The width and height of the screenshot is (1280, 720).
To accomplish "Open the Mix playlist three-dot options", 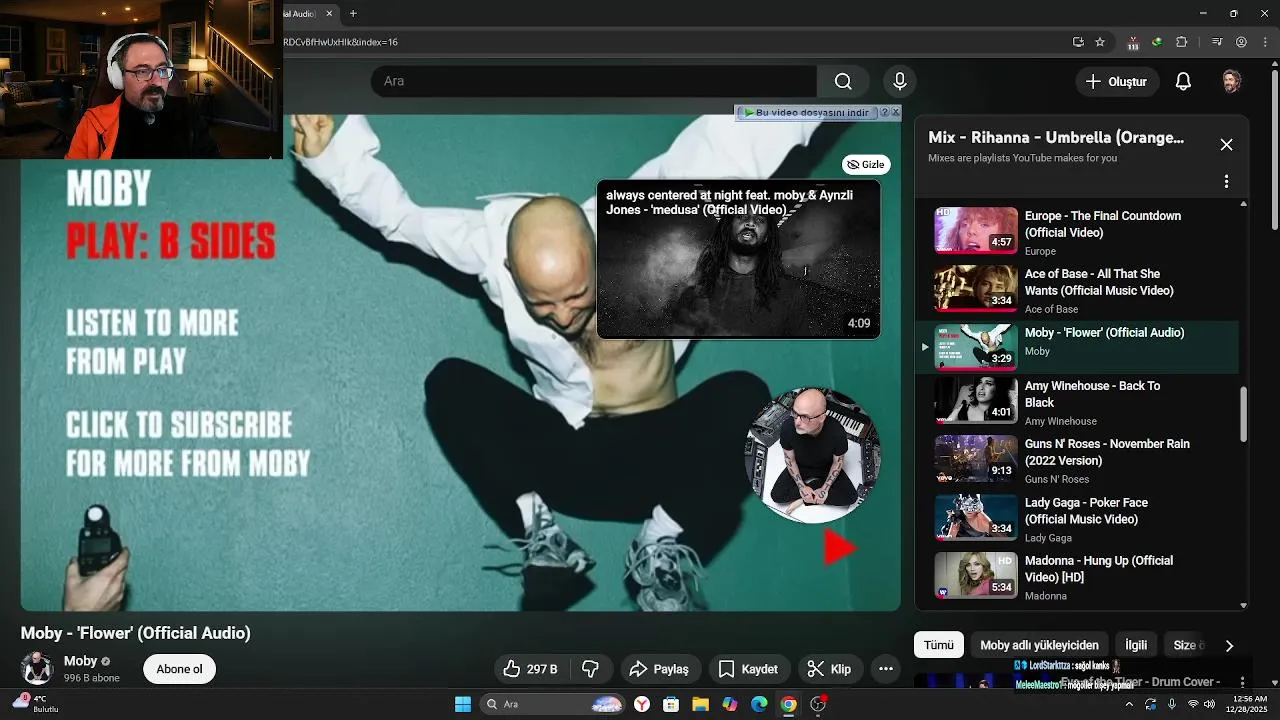I will (x=1226, y=182).
